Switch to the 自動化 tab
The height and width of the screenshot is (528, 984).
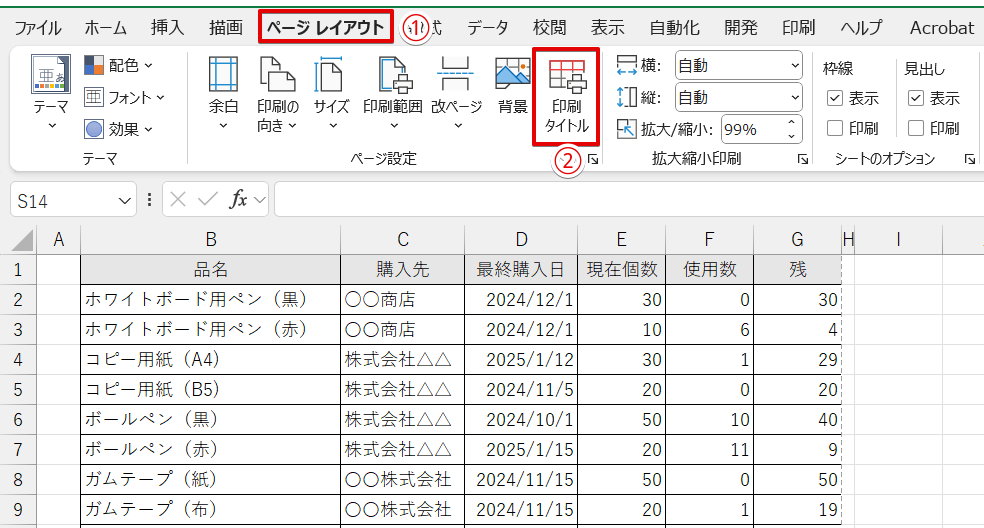coord(675,28)
